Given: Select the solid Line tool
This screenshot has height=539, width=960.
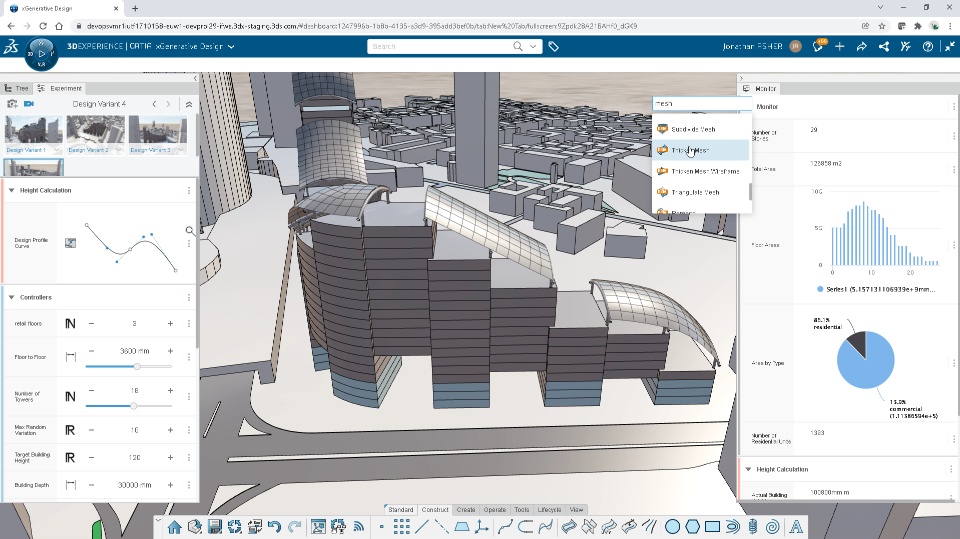Looking at the screenshot, I should tap(422, 527).
